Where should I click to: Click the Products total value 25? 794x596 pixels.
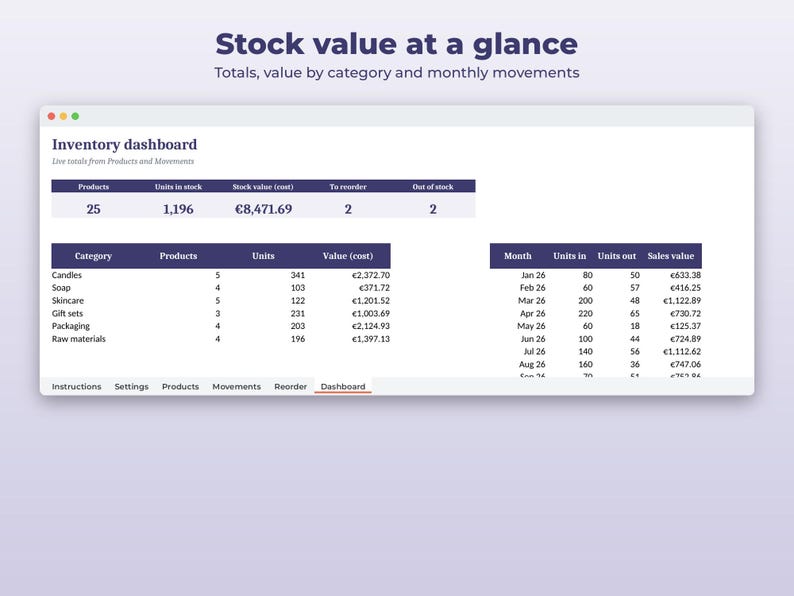pyautogui.click(x=93, y=209)
